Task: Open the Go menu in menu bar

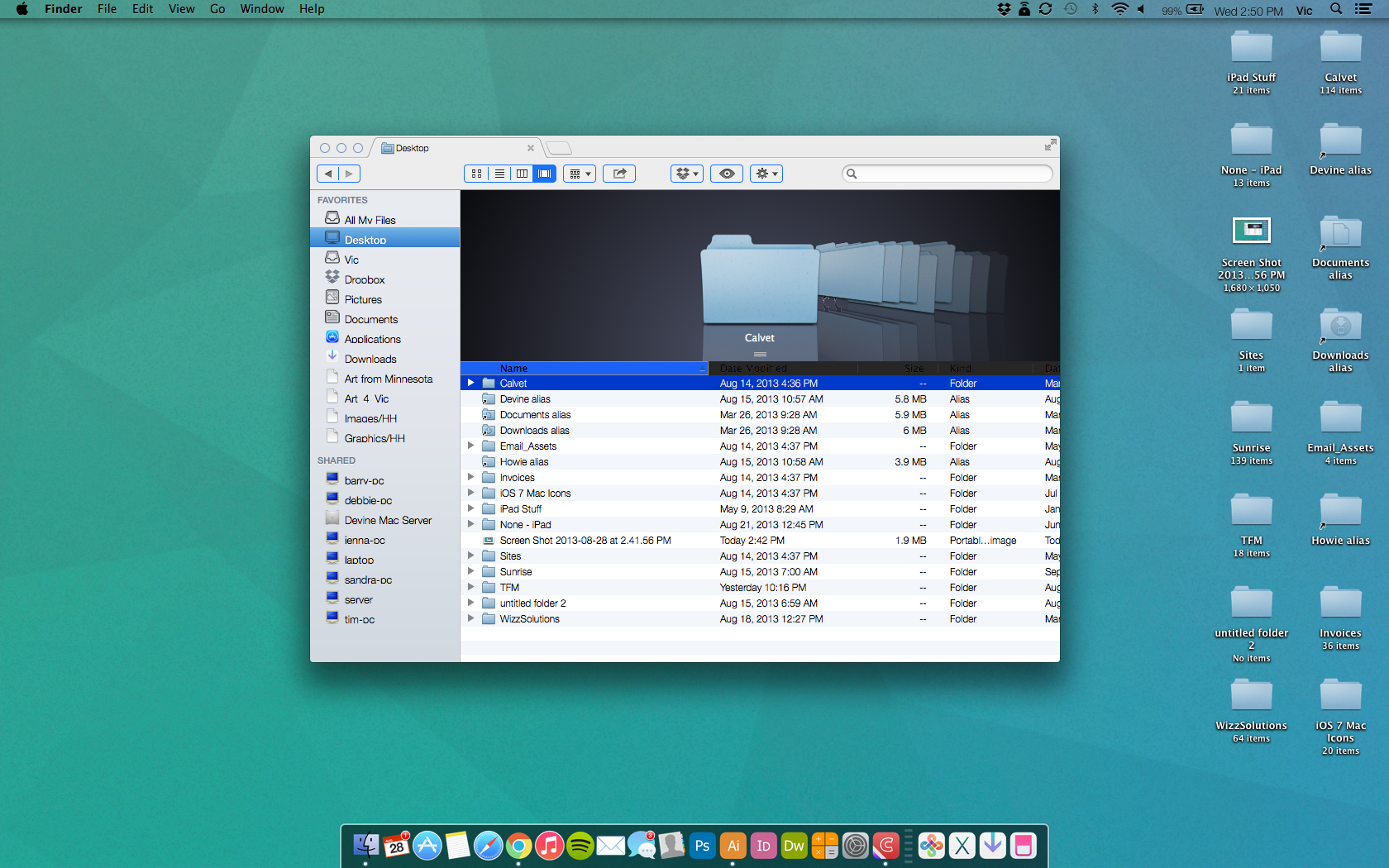Action: pos(217,9)
